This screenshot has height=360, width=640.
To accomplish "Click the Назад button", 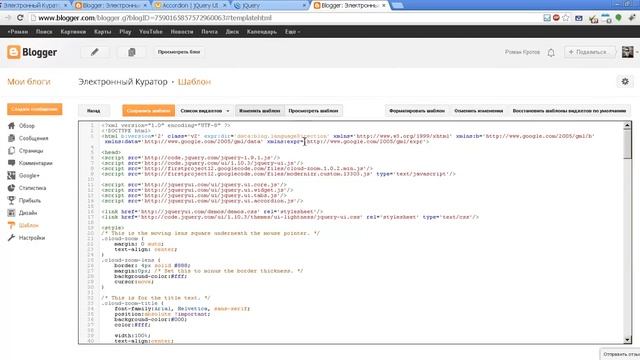I will point(93,111).
